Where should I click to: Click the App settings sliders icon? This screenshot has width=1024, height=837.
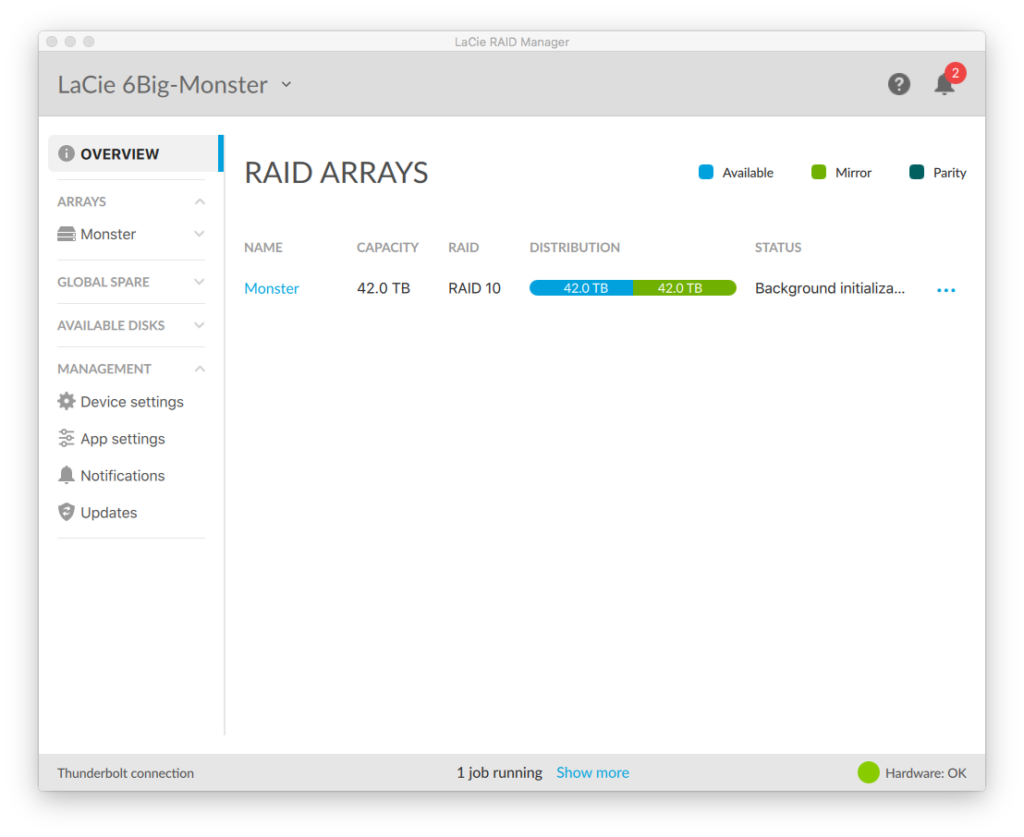click(x=67, y=438)
